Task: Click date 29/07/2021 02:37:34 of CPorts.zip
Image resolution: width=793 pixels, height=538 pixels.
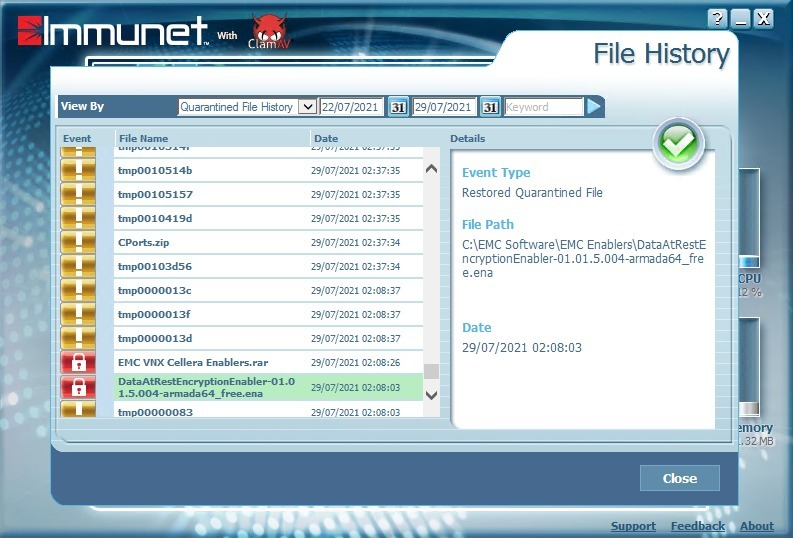Action: pos(355,243)
